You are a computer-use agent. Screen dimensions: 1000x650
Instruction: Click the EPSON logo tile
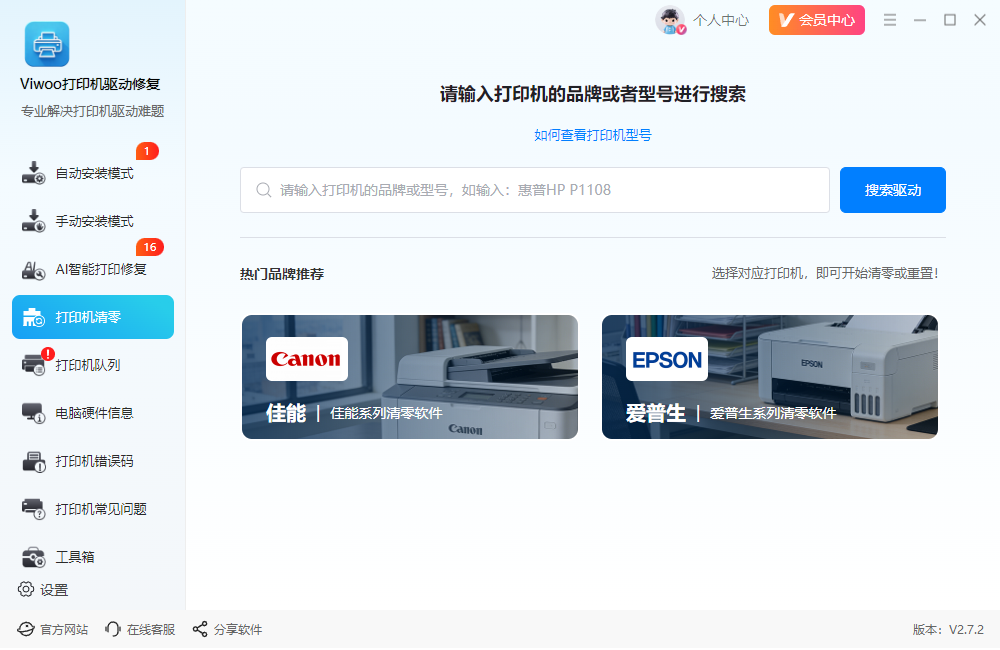pos(666,359)
